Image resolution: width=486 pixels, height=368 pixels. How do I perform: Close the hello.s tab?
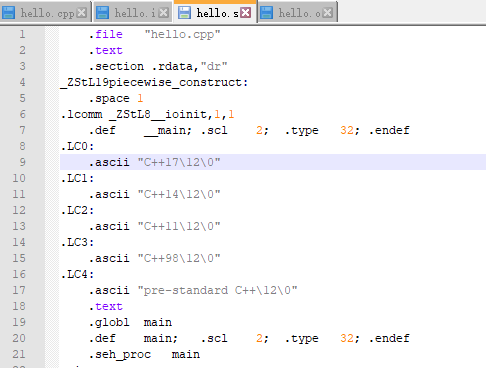click(x=246, y=13)
